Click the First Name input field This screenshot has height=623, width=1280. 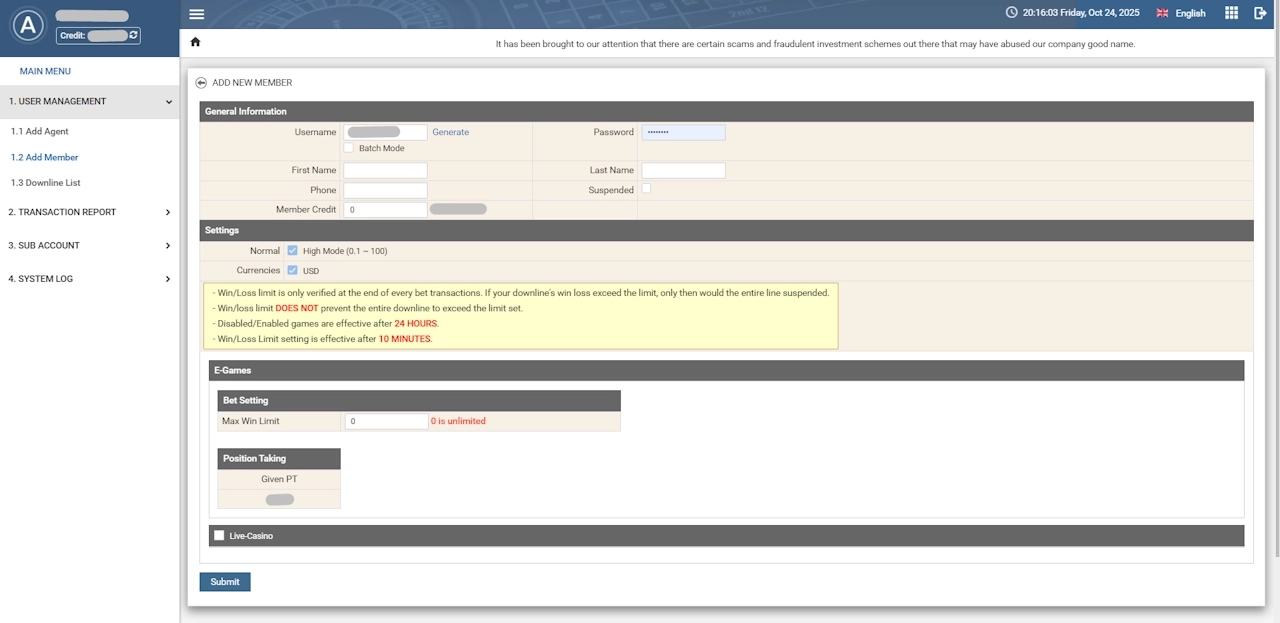point(385,171)
